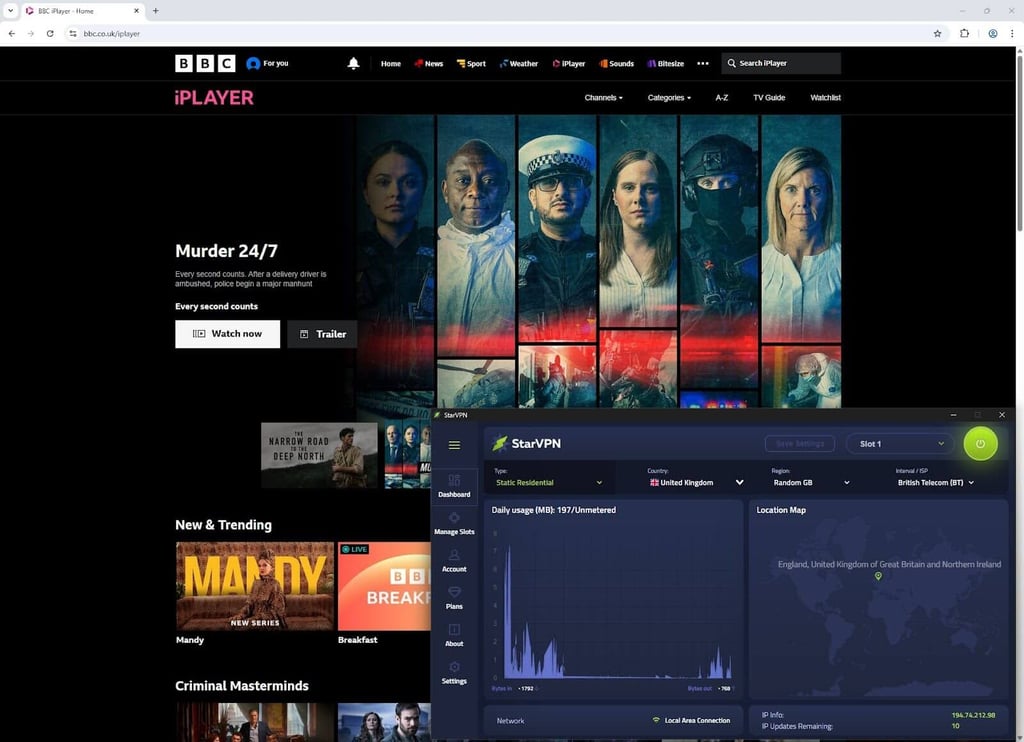
Task: Open a new Chrome tab
Action: 155,10
